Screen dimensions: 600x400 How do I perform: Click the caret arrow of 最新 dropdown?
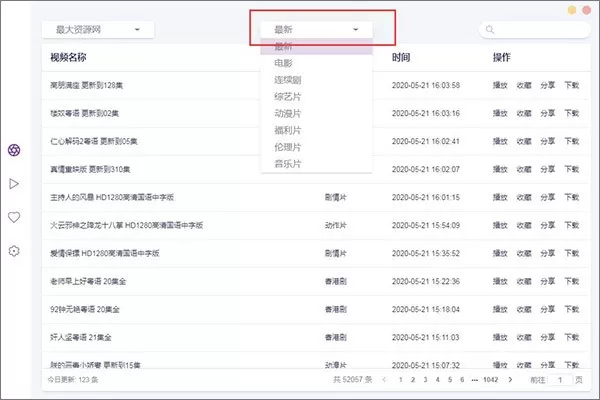[x=355, y=29]
